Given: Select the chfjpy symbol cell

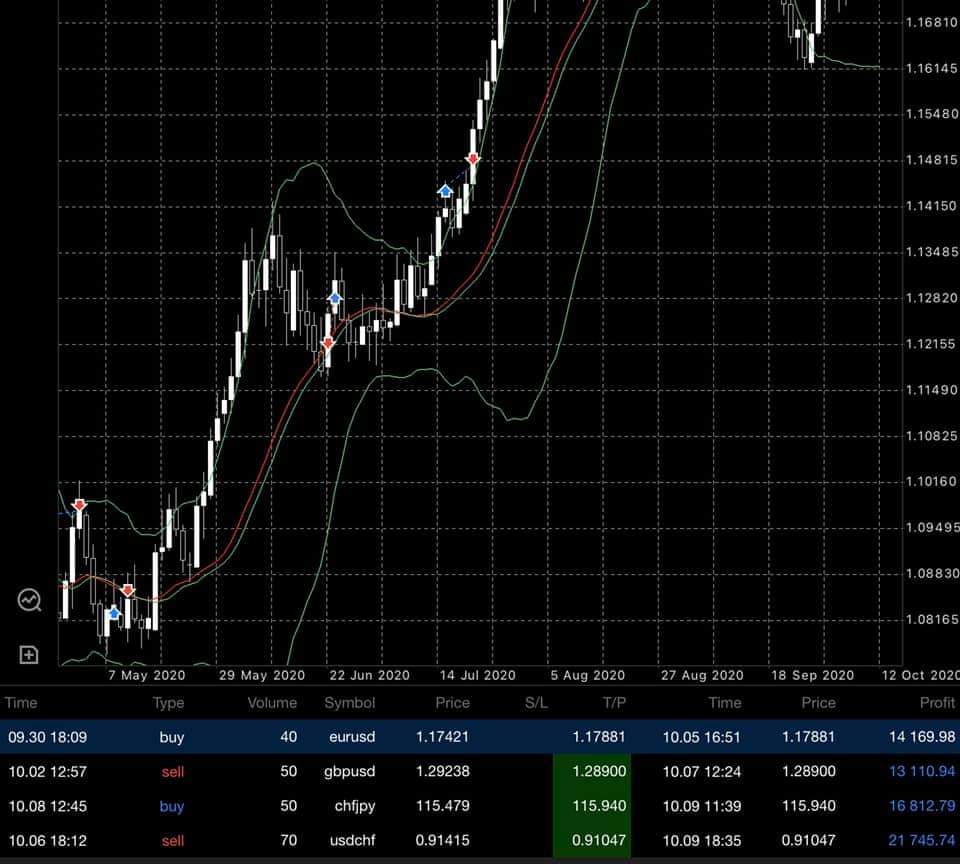Looking at the screenshot, I should (x=355, y=806).
